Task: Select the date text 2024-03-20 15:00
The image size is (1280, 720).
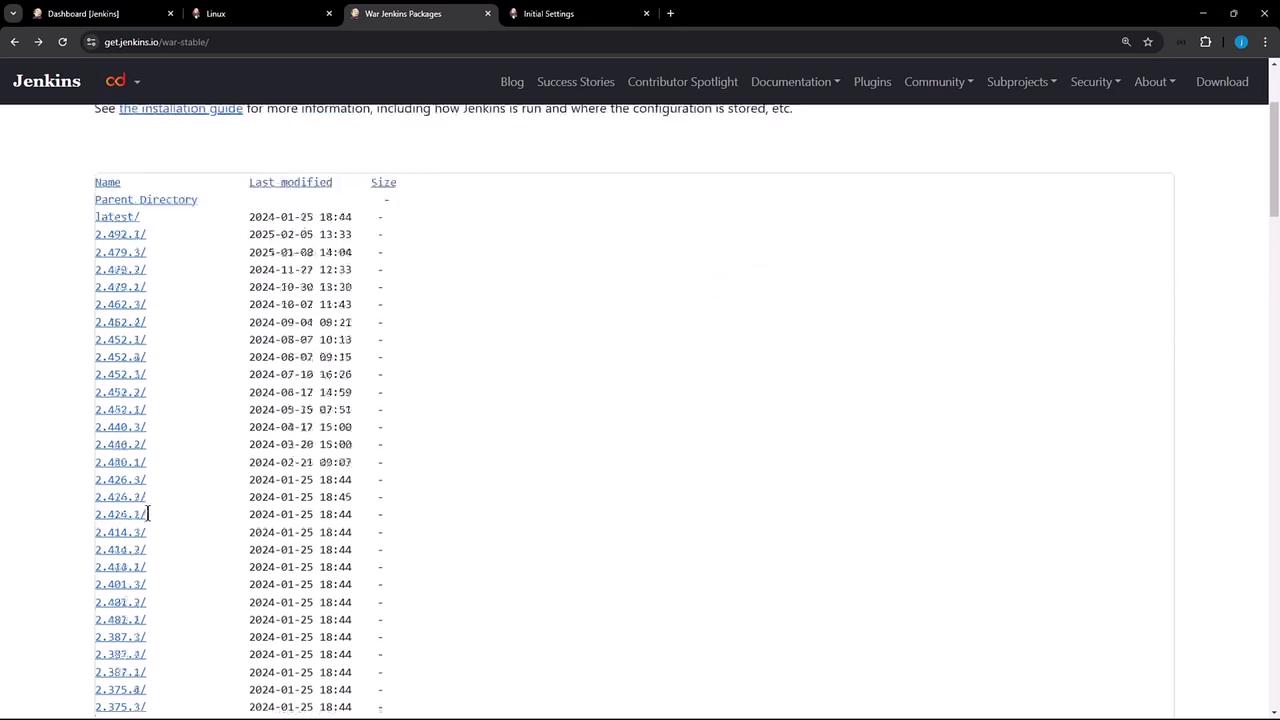Action: point(300,444)
